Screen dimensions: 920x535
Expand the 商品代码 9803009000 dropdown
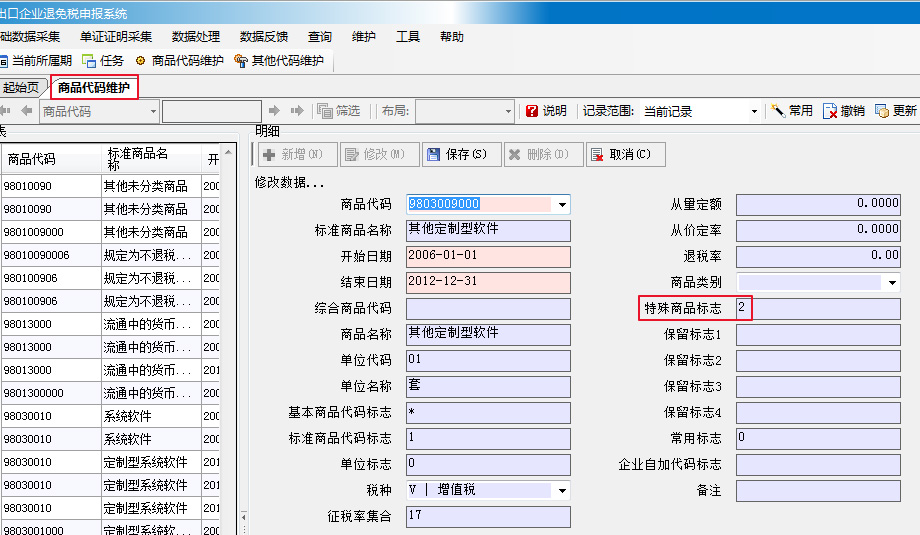pos(562,205)
